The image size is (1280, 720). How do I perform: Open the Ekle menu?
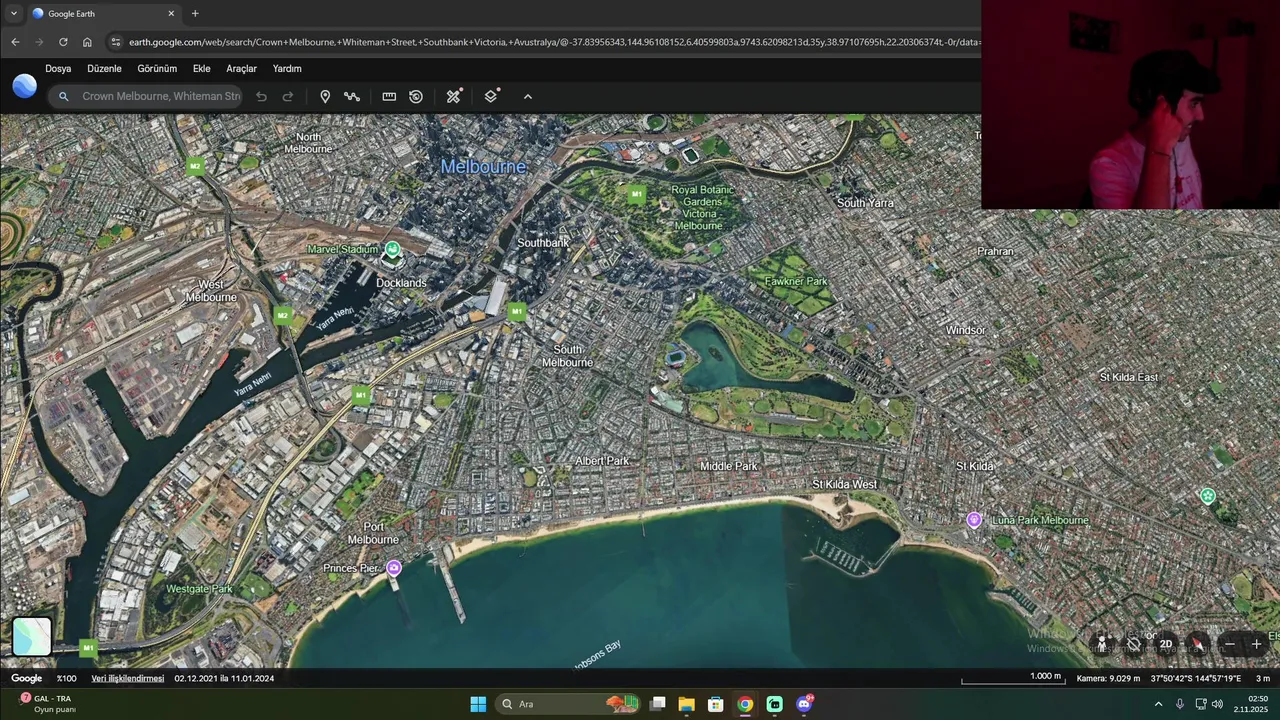[x=201, y=69]
